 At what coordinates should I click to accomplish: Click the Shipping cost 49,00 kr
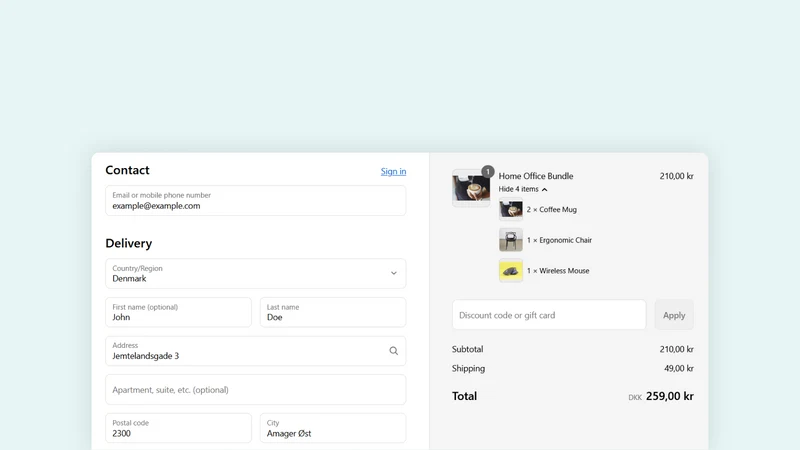[x=679, y=368]
